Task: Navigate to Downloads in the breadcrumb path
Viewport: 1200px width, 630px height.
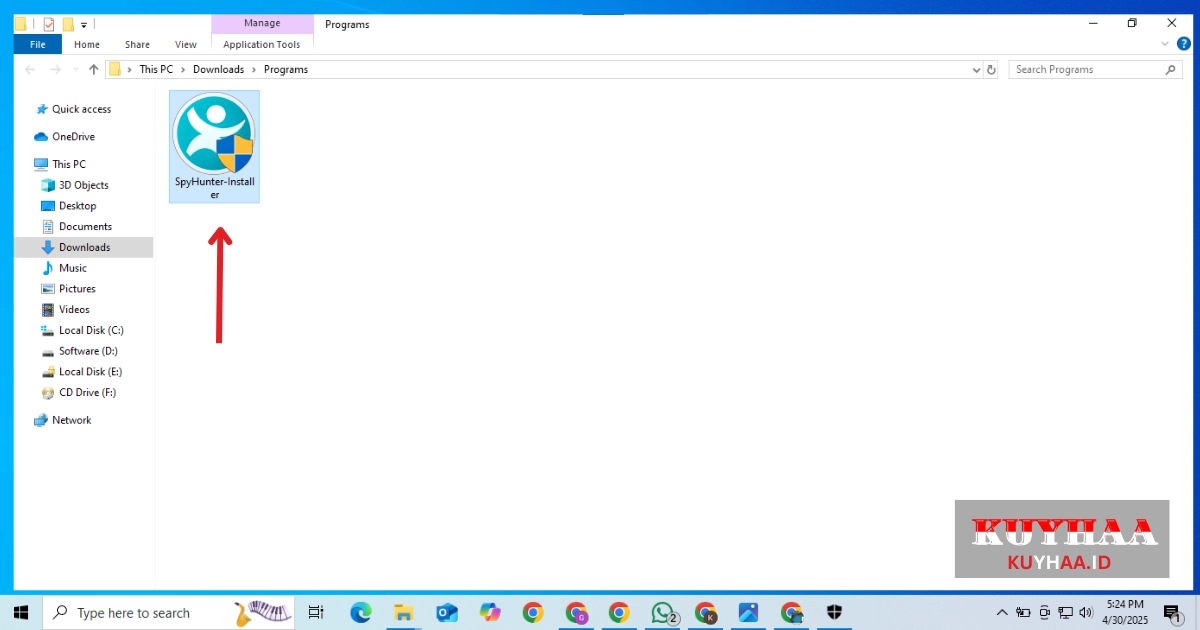Action: tap(218, 70)
